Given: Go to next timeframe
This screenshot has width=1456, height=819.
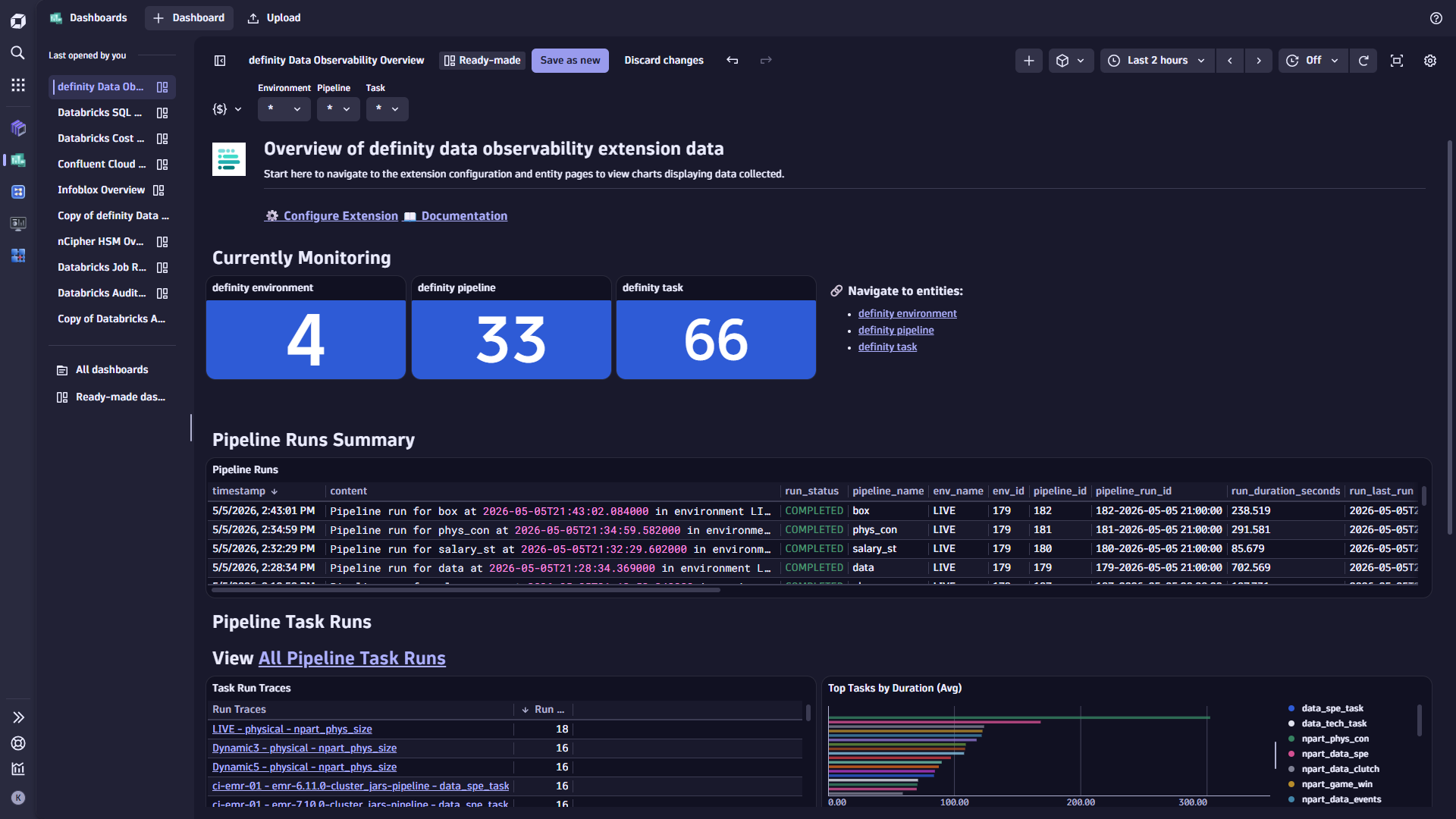Looking at the screenshot, I should pos(1259,61).
